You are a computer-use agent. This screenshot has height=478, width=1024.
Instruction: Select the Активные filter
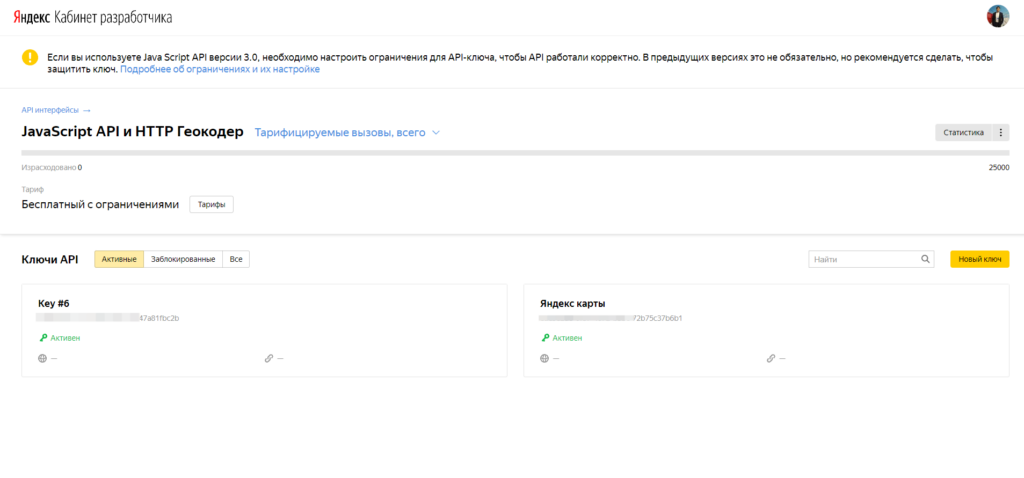[119, 259]
